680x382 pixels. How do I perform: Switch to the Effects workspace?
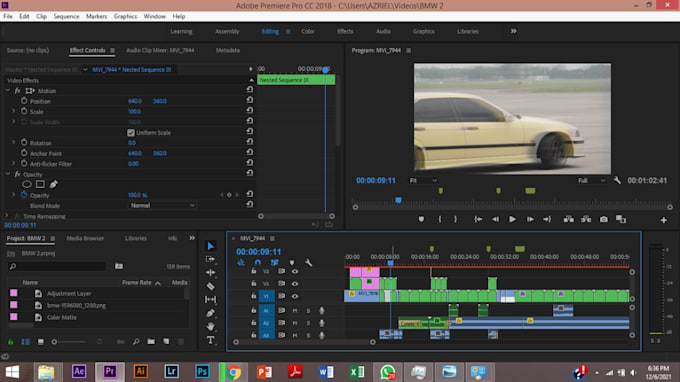pos(345,31)
